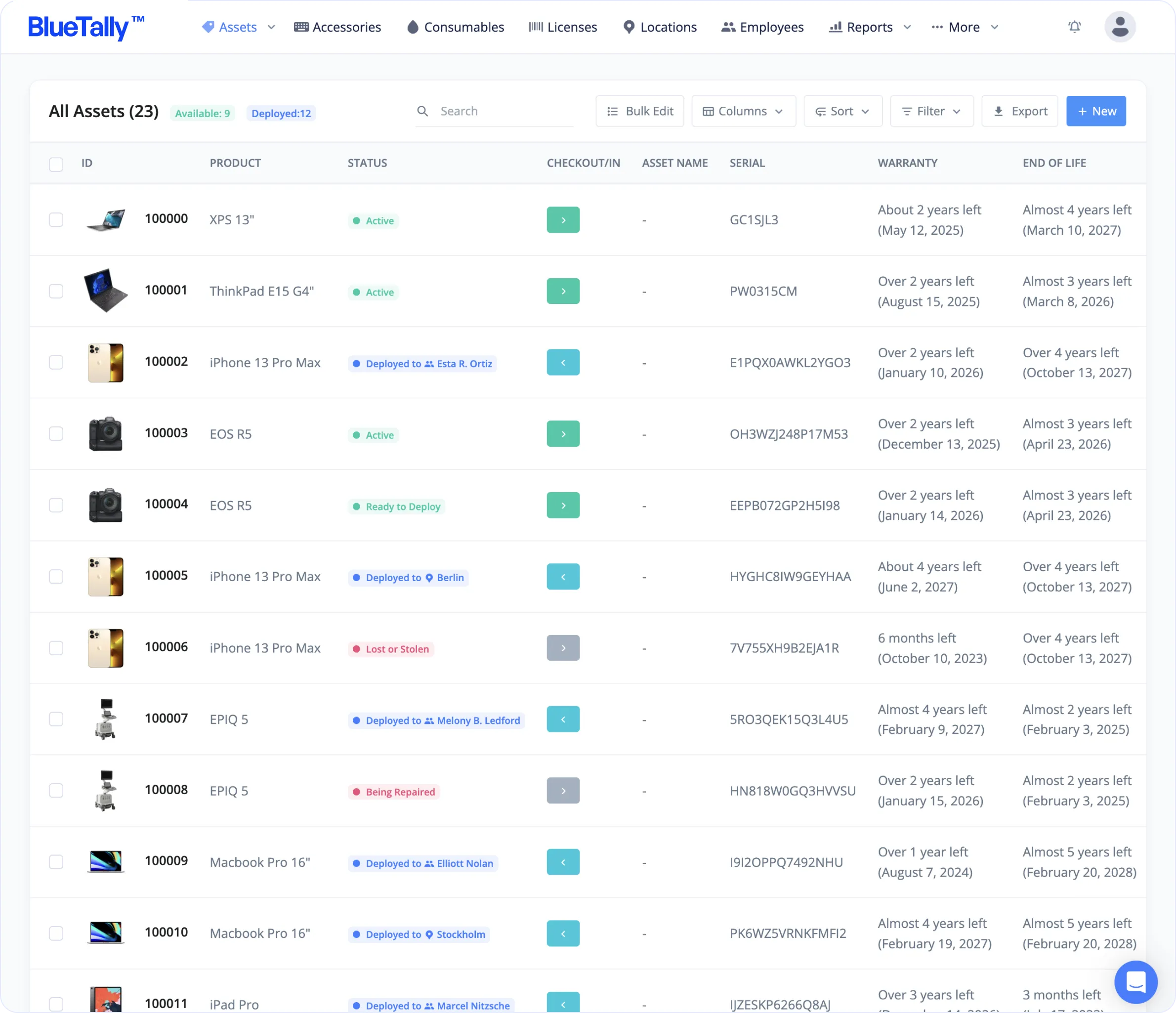Expand the Sort dropdown
The height and width of the screenshot is (1013, 1176).
(842, 111)
